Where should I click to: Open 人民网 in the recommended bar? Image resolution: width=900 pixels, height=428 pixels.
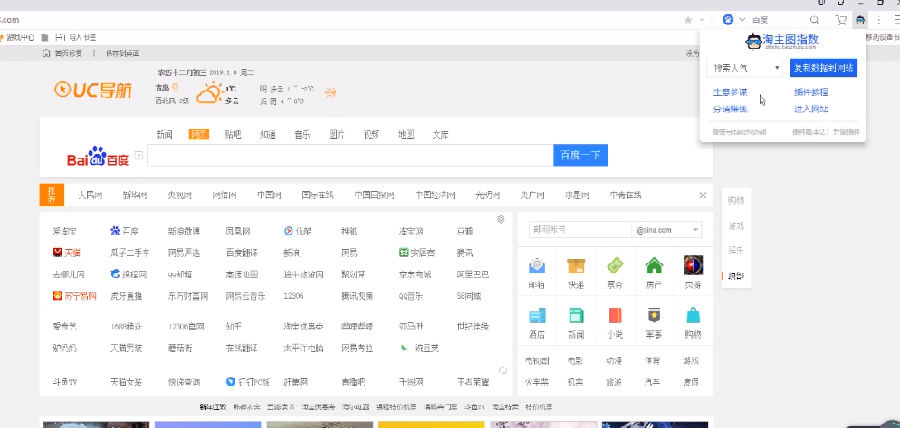click(90, 195)
